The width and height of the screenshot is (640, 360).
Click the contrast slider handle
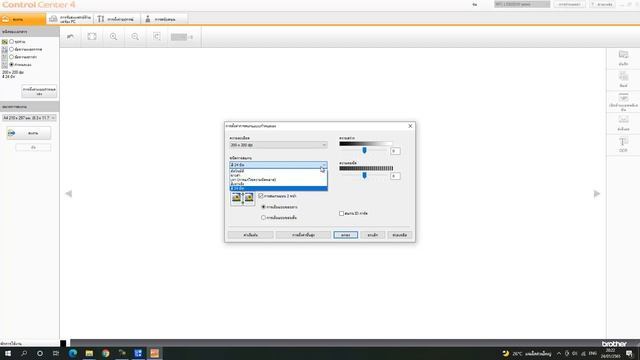(x=364, y=175)
